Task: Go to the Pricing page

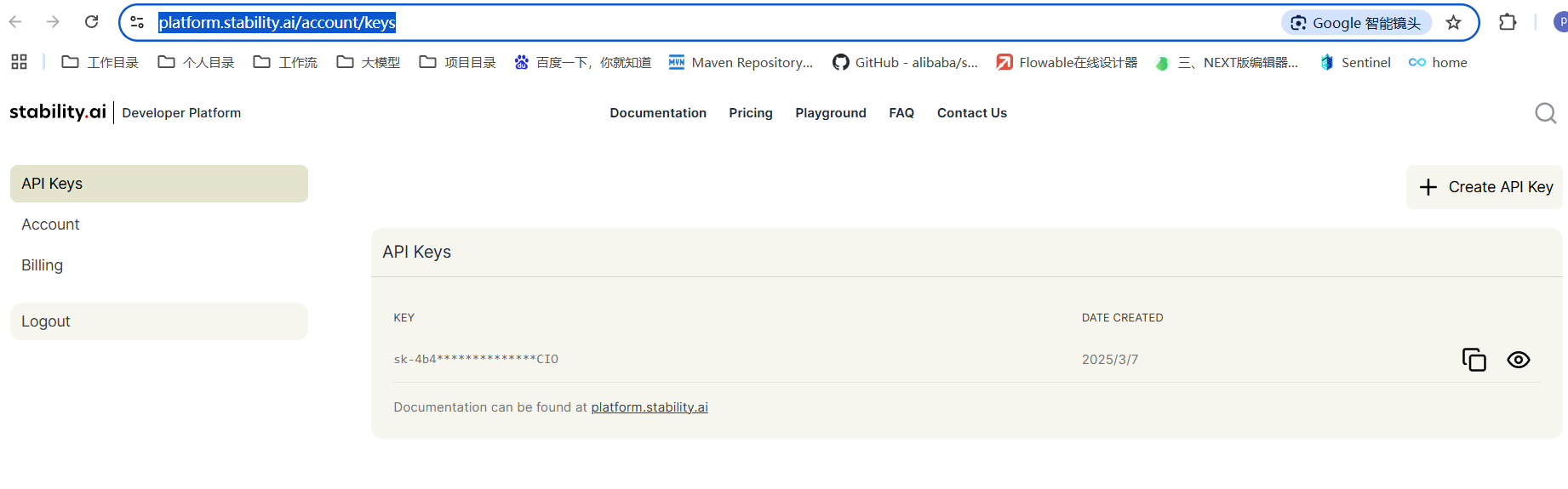Action: click(x=750, y=113)
